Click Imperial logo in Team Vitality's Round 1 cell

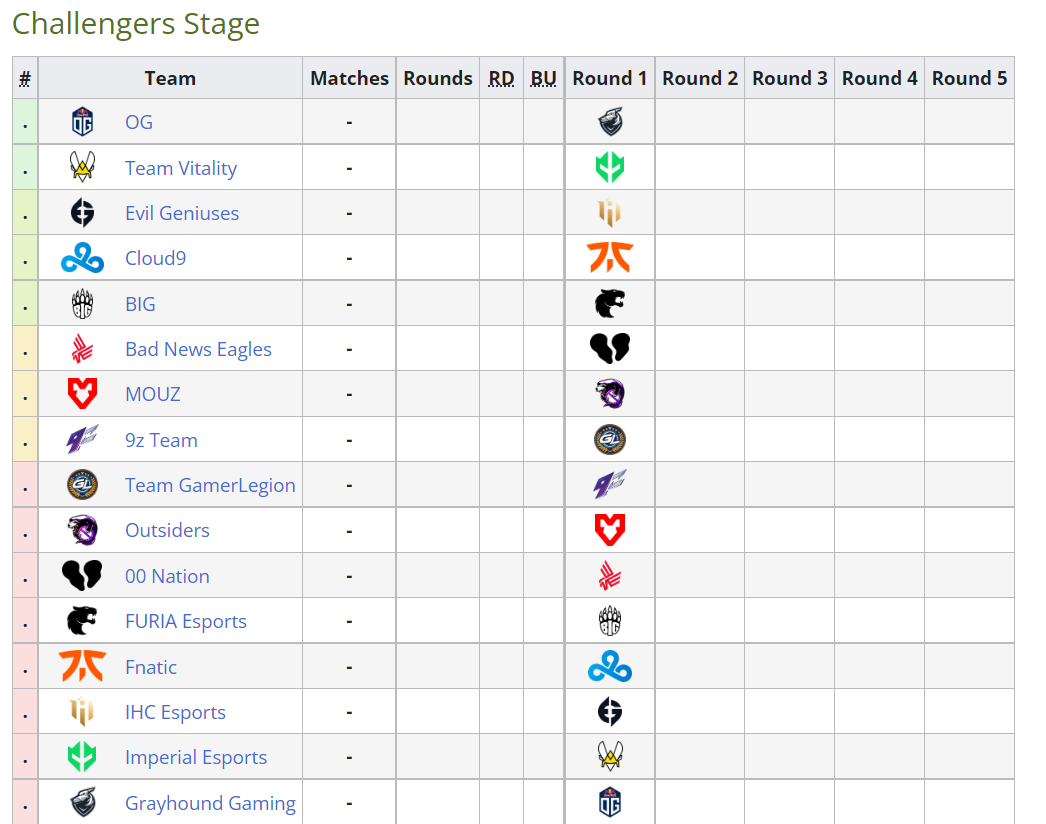click(610, 167)
